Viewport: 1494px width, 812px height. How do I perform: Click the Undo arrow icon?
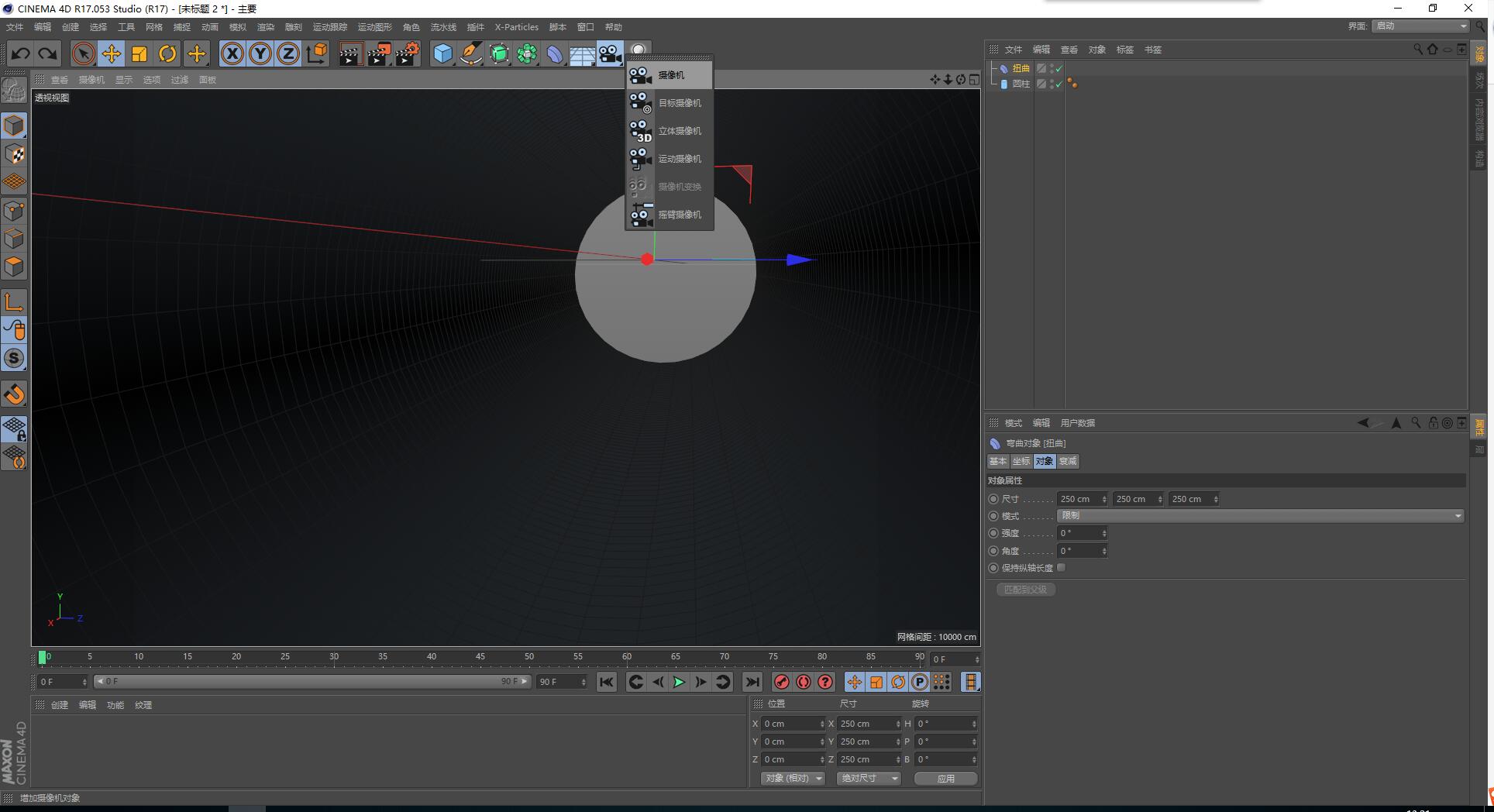pos(21,53)
